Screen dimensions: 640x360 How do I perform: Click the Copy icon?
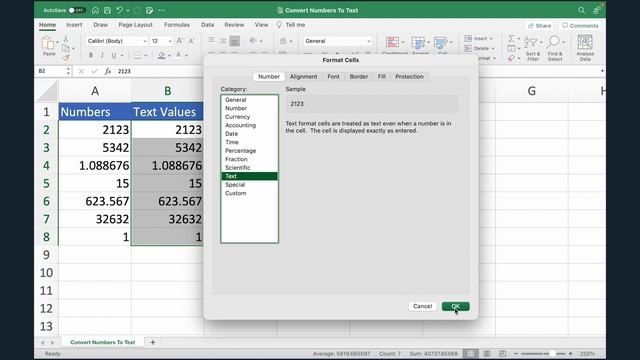point(66,48)
